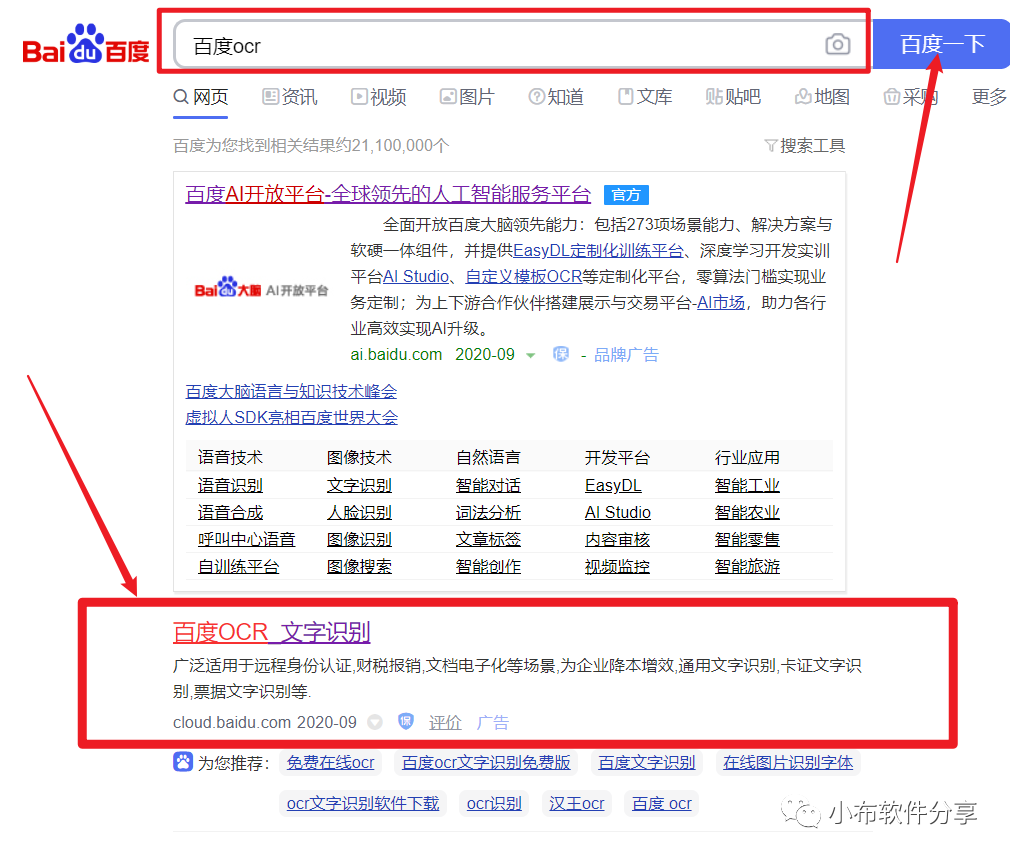Open the 自训练平台 link

[238, 566]
